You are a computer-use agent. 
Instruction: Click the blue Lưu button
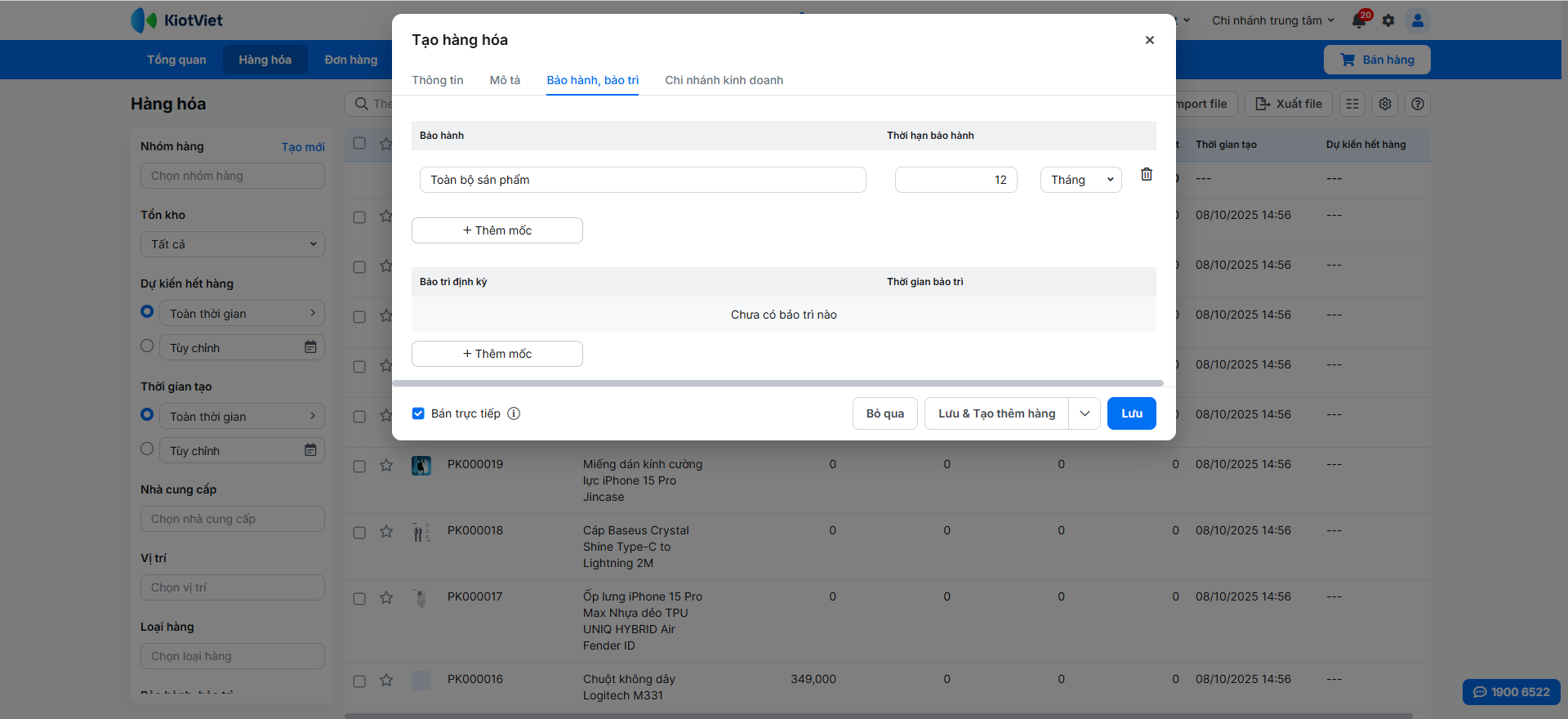pos(1131,413)
